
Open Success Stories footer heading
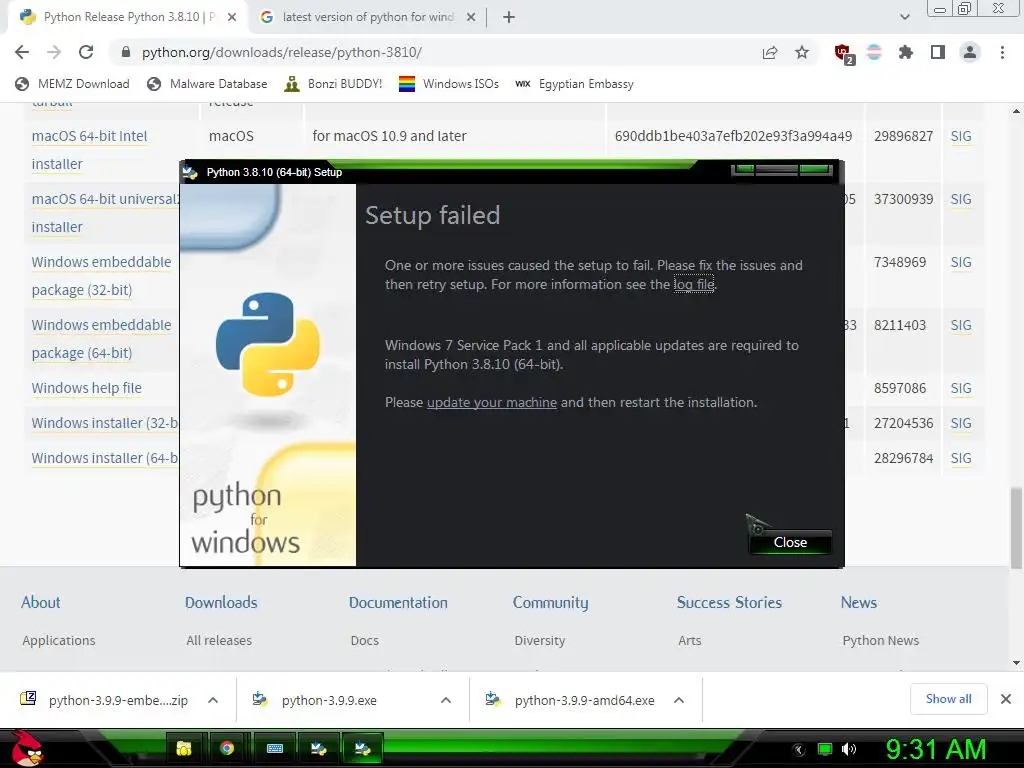729,602
